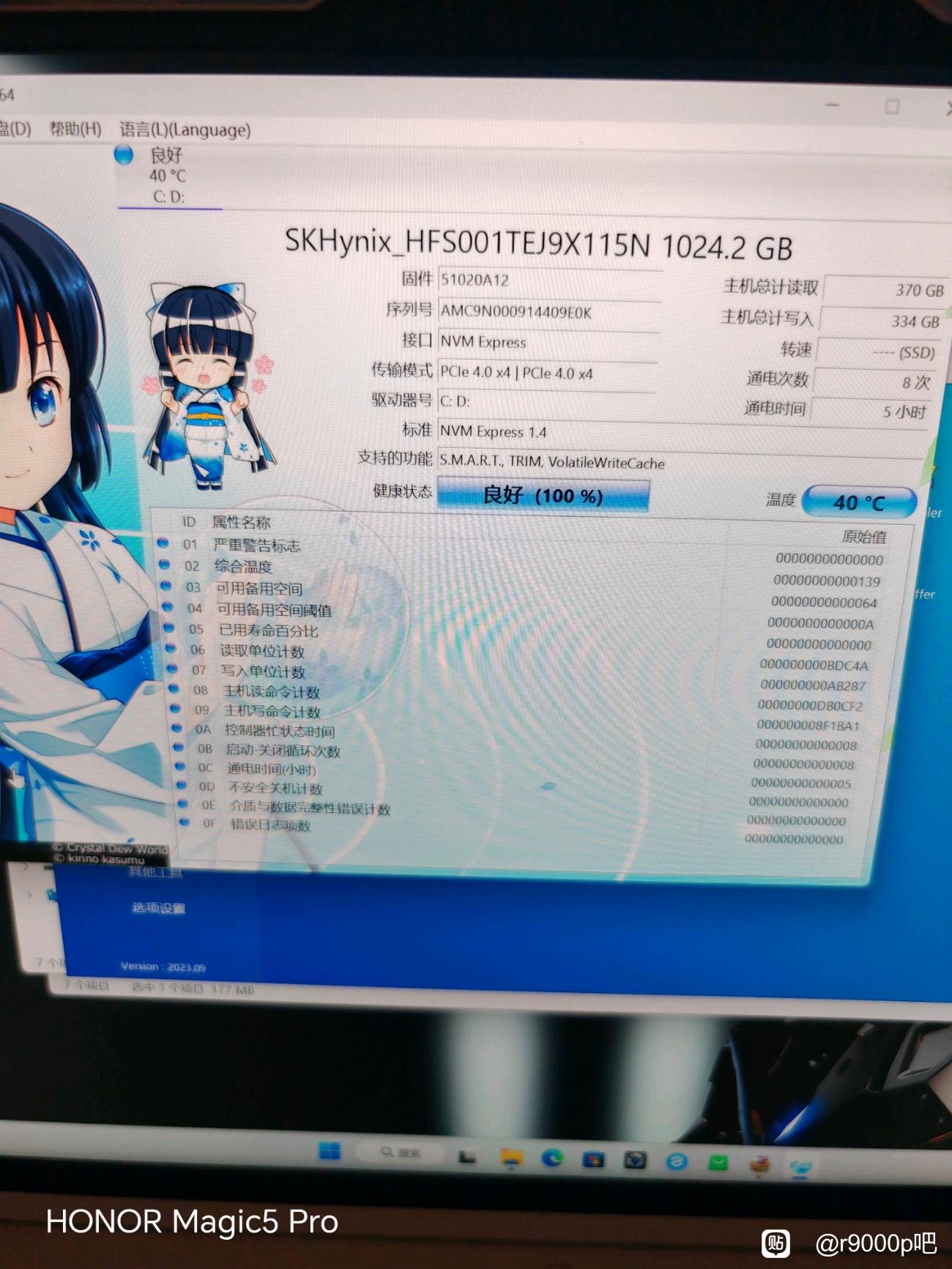Open Microsoft Store from the taskbar
This screenshot has height=1269, width=952.
(593, 1160)
